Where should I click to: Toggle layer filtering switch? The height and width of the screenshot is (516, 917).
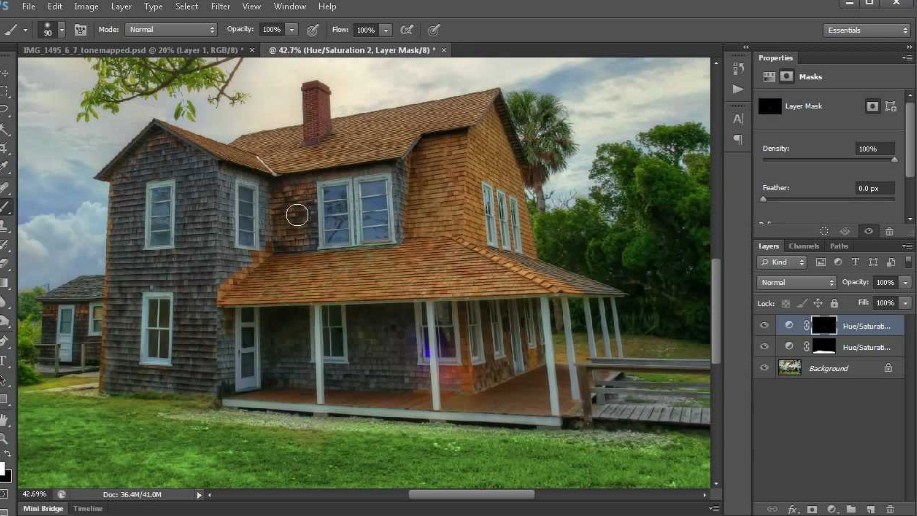pos(908,261)
